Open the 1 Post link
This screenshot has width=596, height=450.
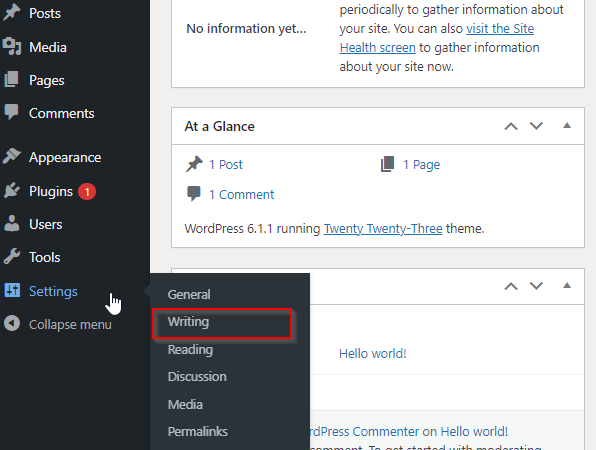click(226, 165)
